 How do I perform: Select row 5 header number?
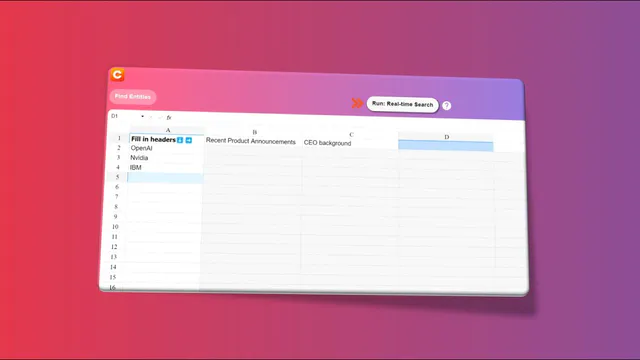(x=118, y=177)
